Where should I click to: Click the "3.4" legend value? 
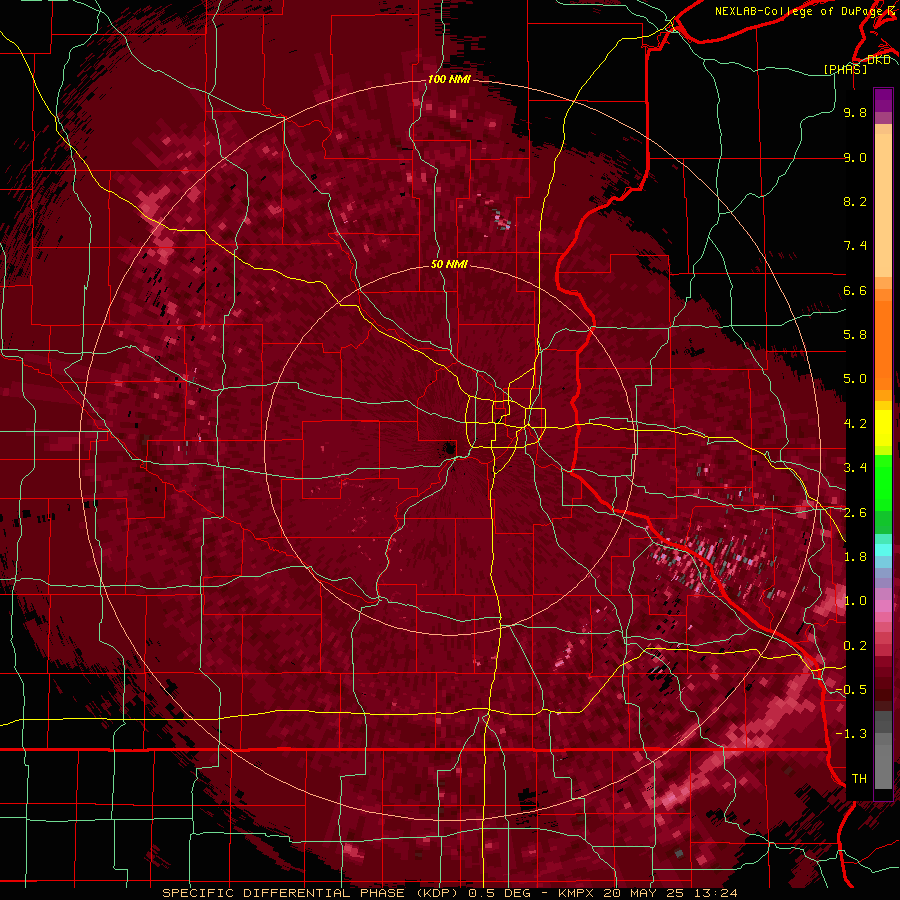click(855, 468)
